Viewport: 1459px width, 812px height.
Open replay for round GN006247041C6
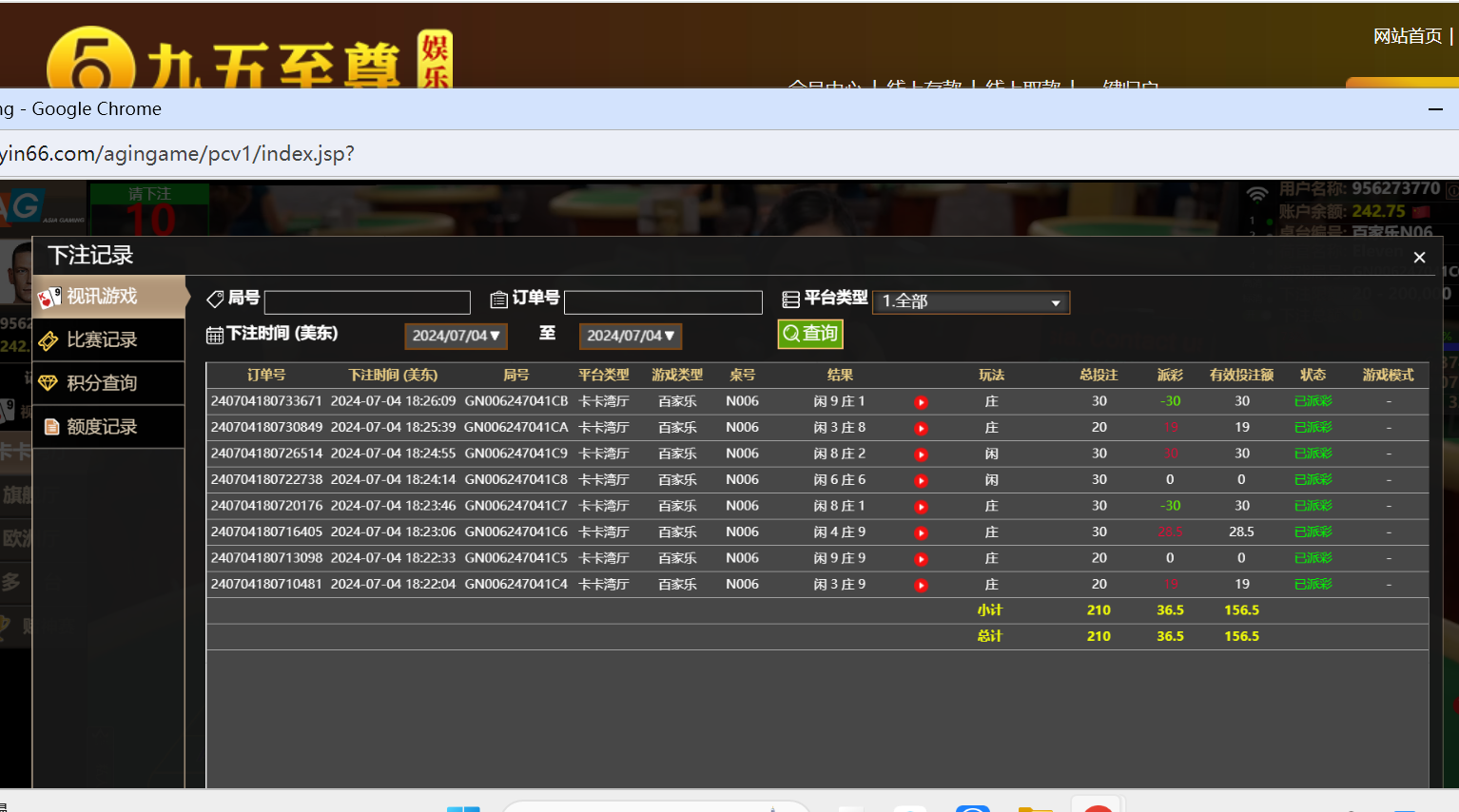tap(921, 533)
